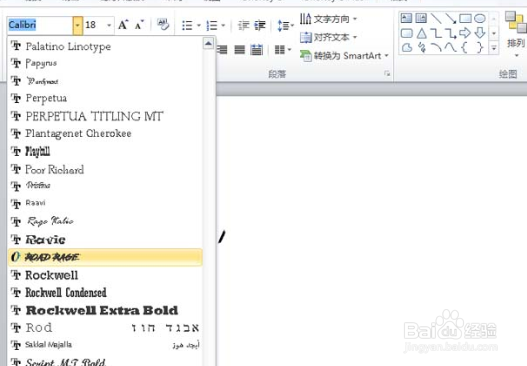Open the 转换为 SmartArt dropdown

click(344, 55)
